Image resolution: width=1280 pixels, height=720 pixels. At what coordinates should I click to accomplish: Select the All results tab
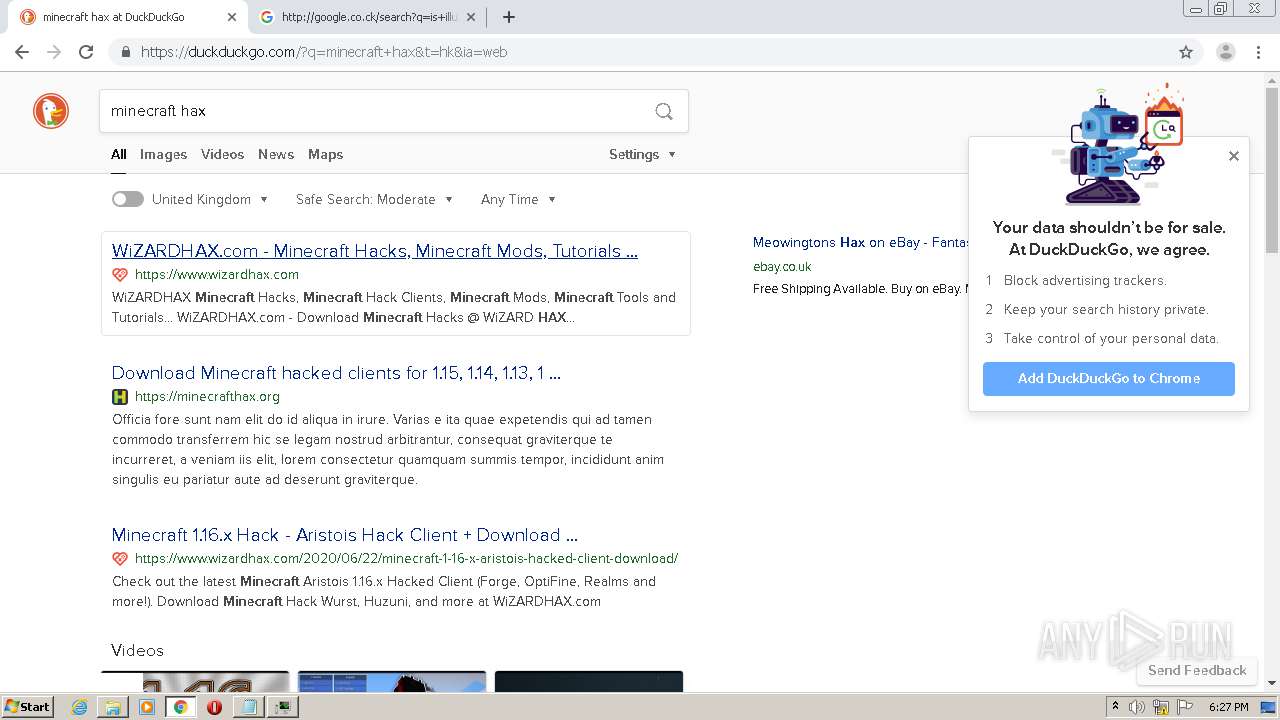119,154
